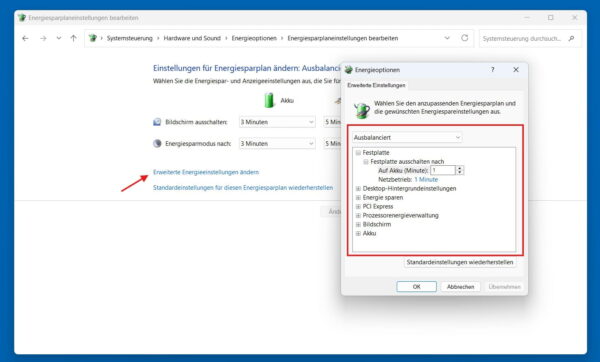This screenshot has width=600, height=362.
Task: Click the control panel icon in the address bar
Action: tap(93, 38)
